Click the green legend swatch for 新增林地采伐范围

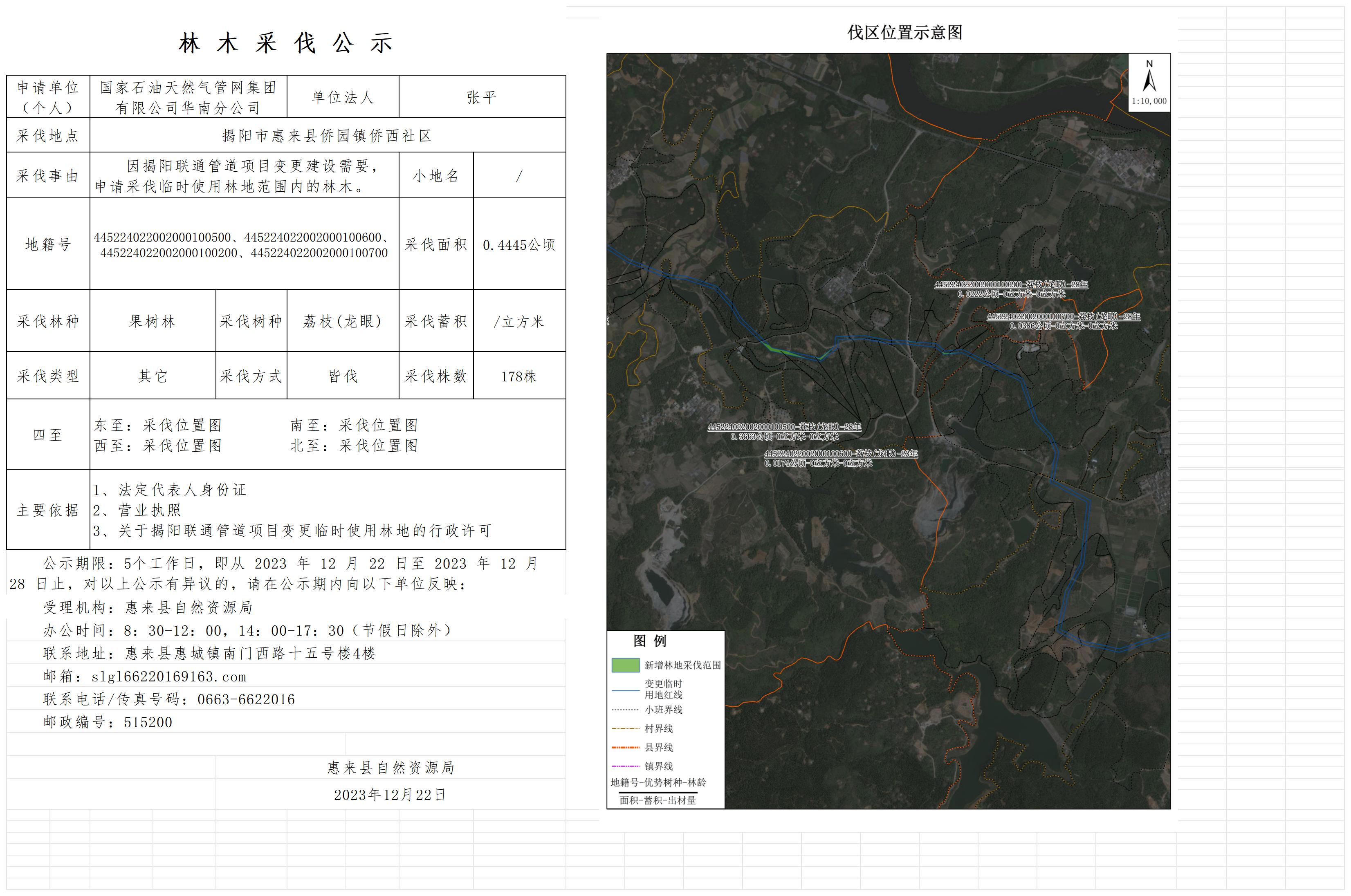(x=625, y=665)
